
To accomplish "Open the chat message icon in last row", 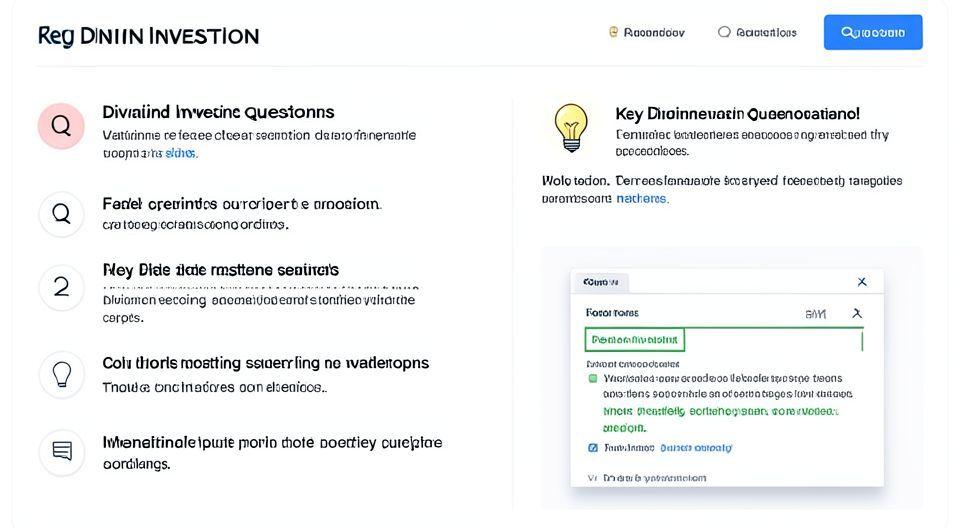I will tap(61, 451).
